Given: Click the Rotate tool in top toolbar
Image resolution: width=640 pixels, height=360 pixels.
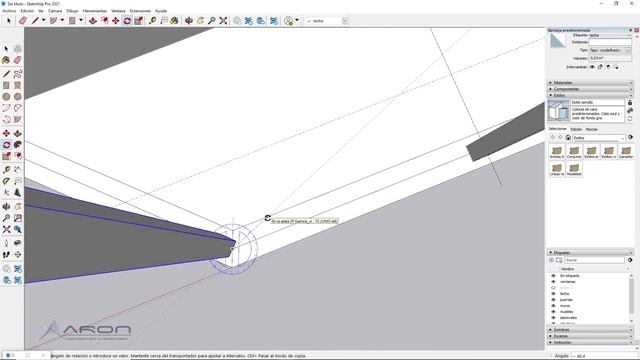Looking at the screenshot, I should (127, 20).
